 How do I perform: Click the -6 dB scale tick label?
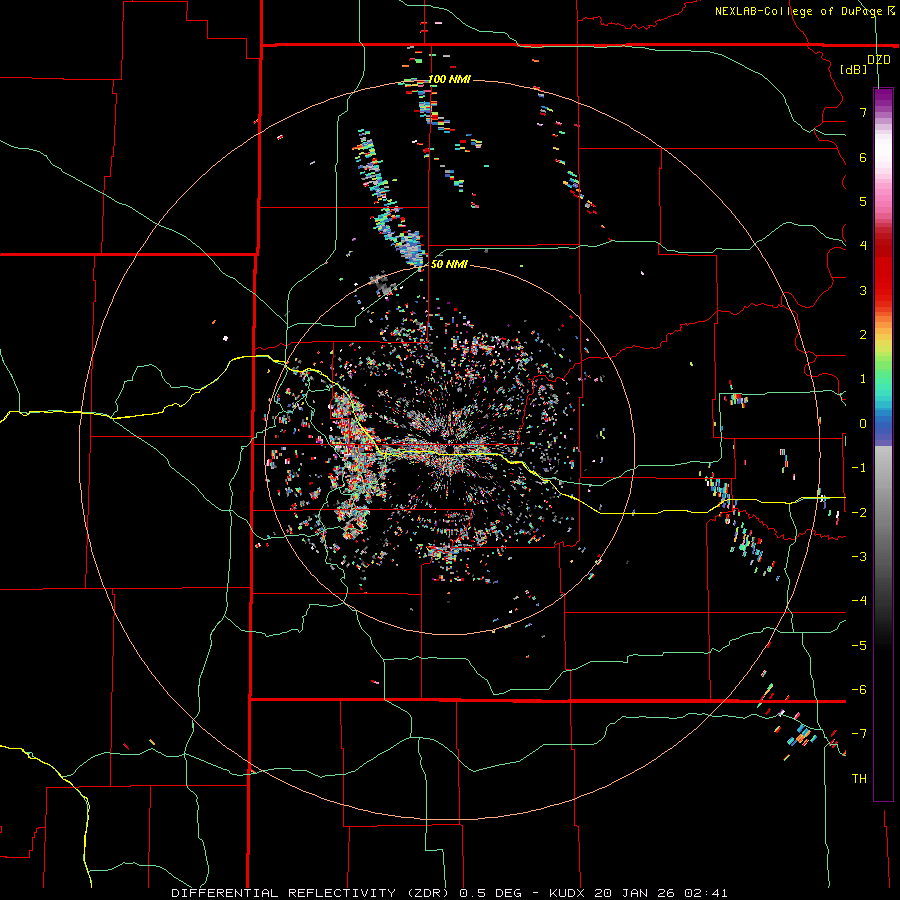859,689
